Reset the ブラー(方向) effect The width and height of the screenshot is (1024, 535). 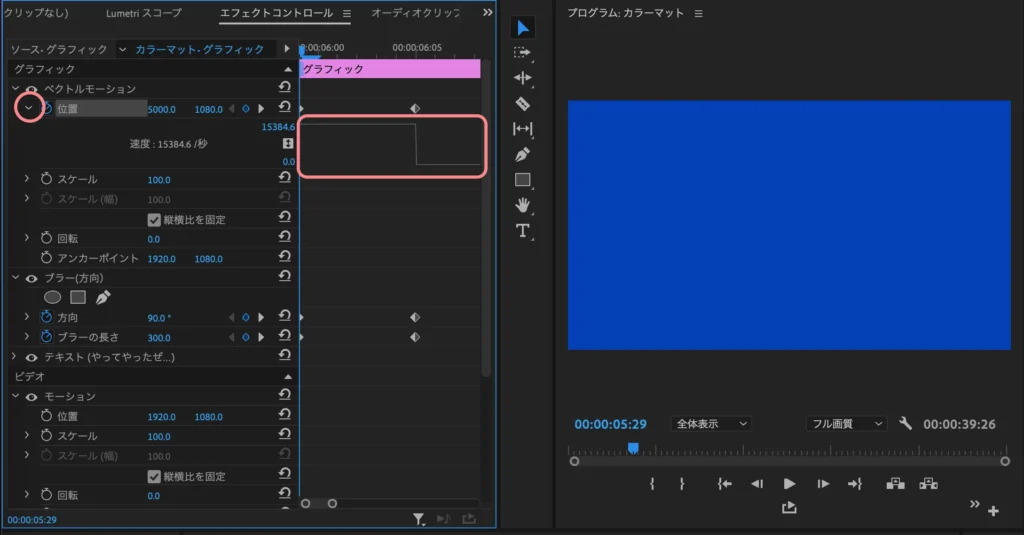click(285, 276)
